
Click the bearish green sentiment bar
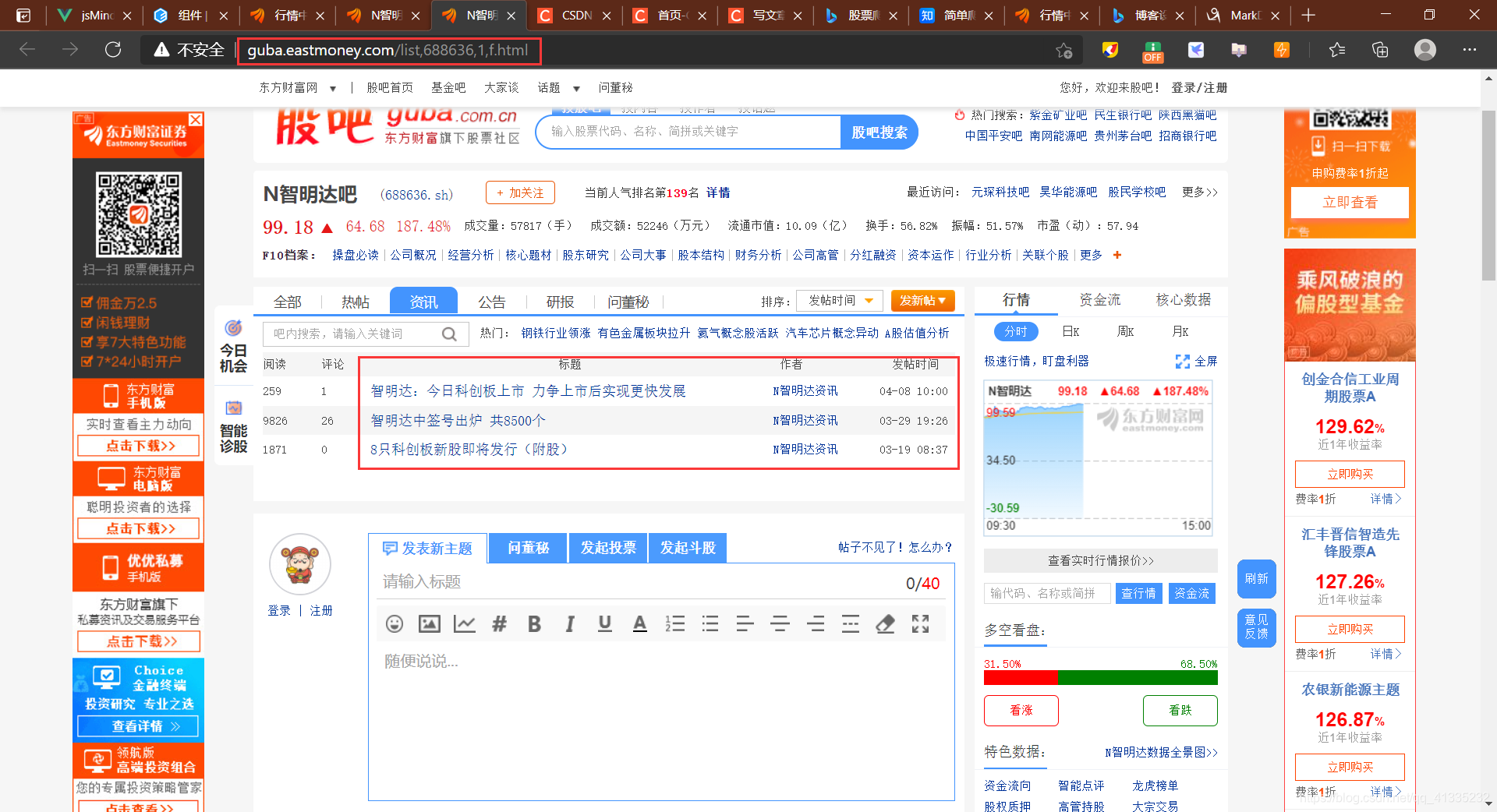pos(1138,677)
